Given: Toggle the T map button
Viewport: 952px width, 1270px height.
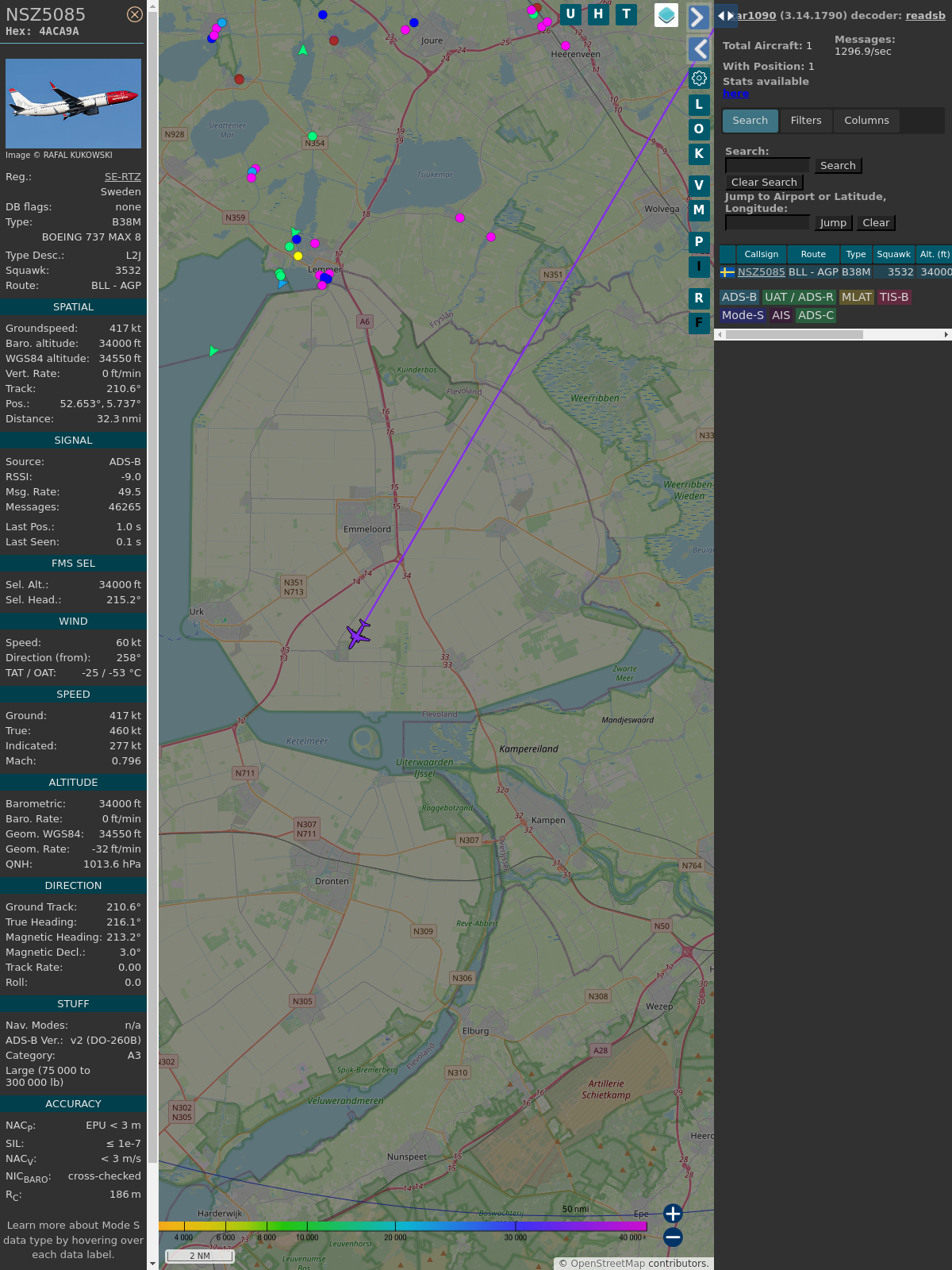Looking at the screenshot, I should pyautogui.click(x=627, y=14).
